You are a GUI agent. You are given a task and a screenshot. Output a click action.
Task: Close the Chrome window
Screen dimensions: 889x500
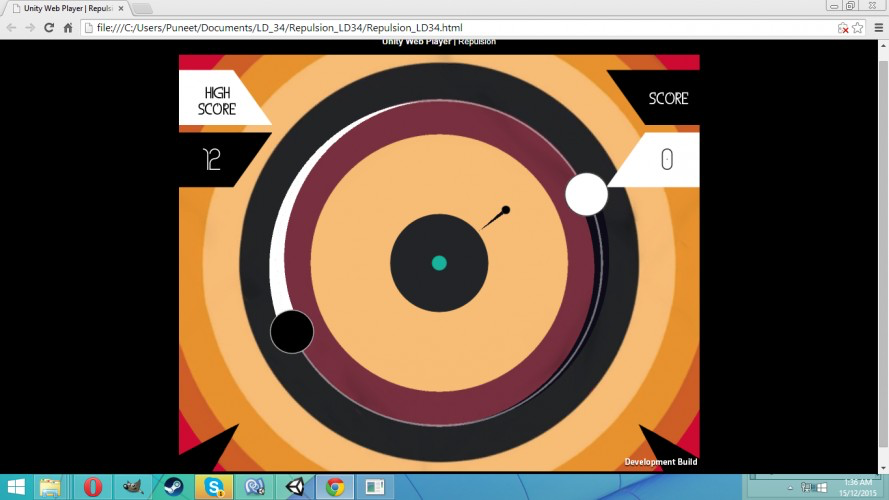click(x=873, y=6)
